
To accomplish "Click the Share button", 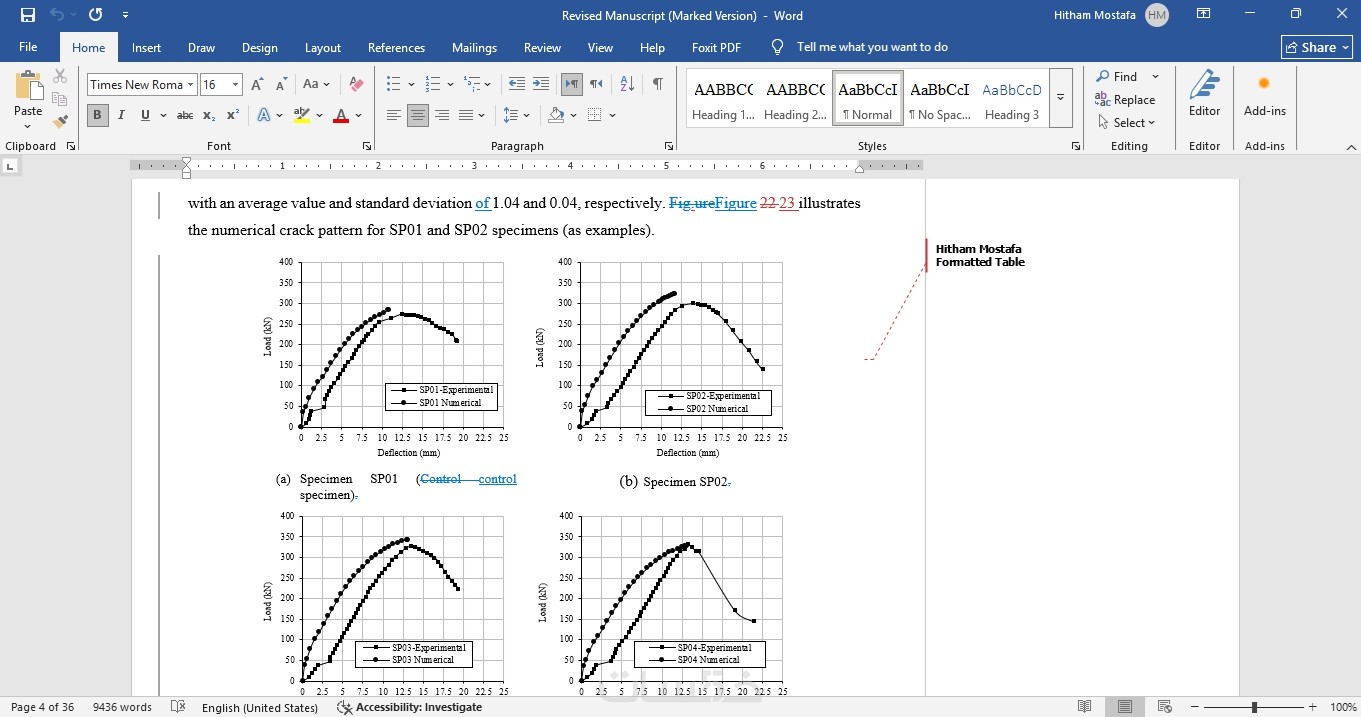I will coord(1316,47).
